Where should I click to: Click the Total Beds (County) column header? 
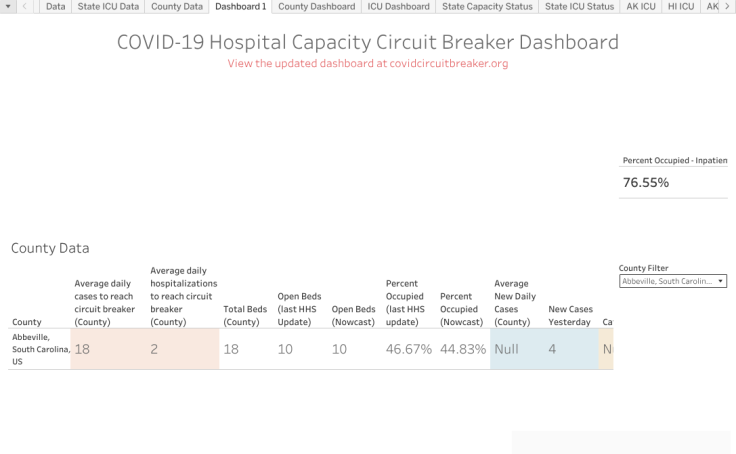245,316
